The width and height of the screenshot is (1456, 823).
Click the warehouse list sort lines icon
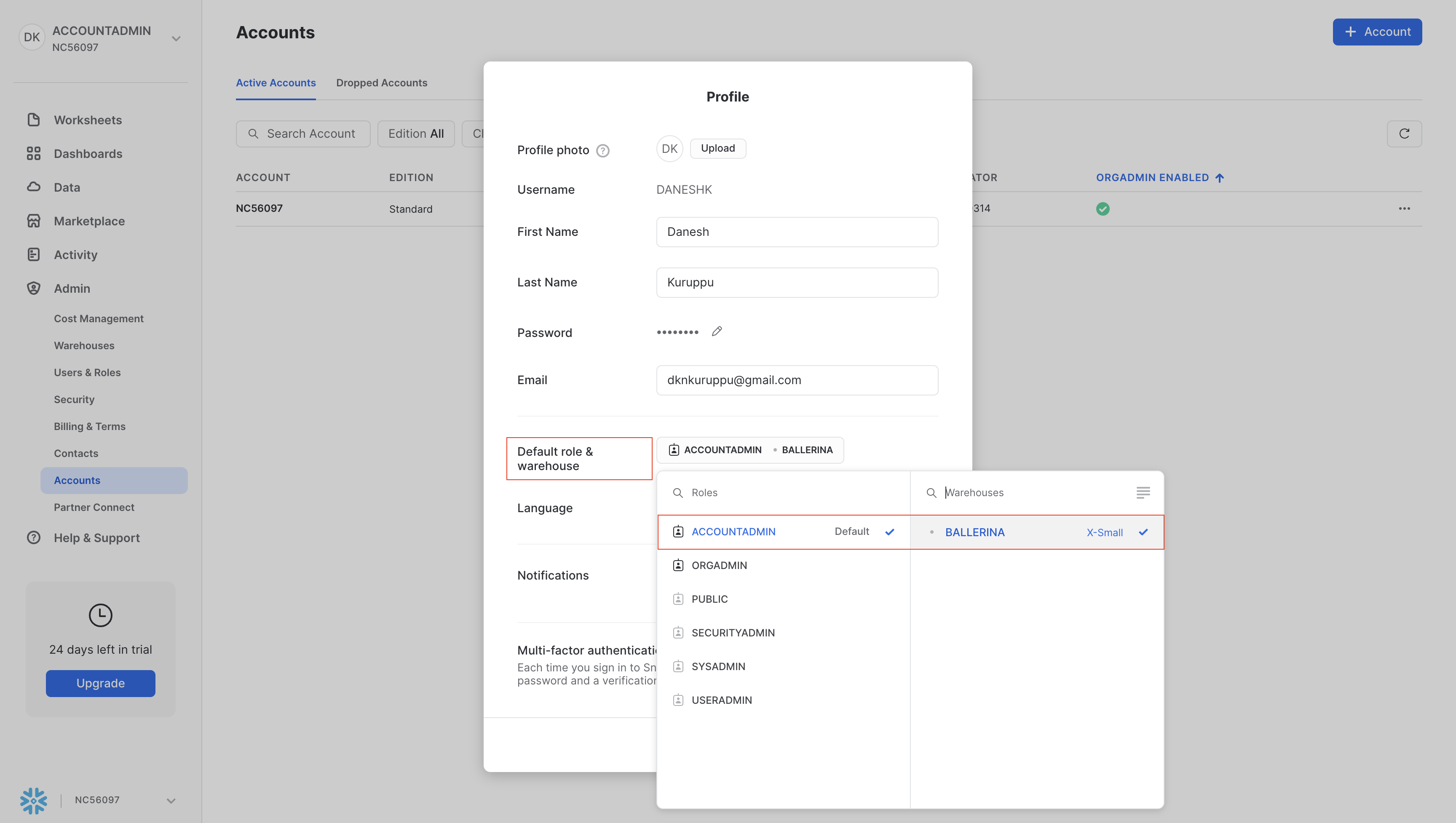[x=1142, y=492]
